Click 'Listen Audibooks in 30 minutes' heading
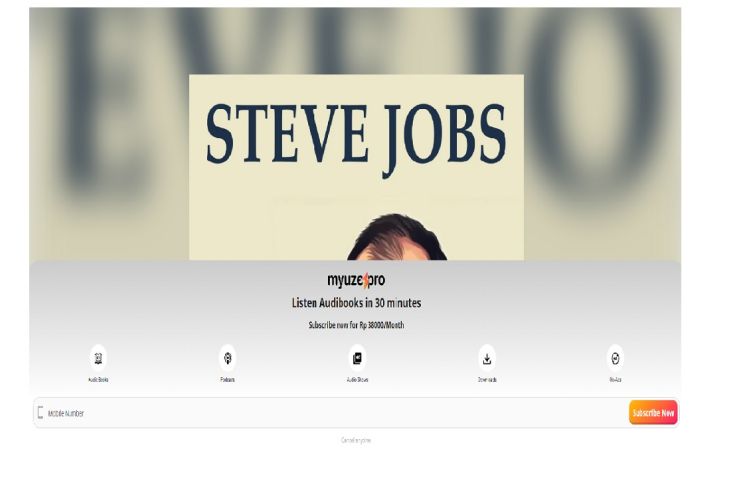 pos(357,303)
